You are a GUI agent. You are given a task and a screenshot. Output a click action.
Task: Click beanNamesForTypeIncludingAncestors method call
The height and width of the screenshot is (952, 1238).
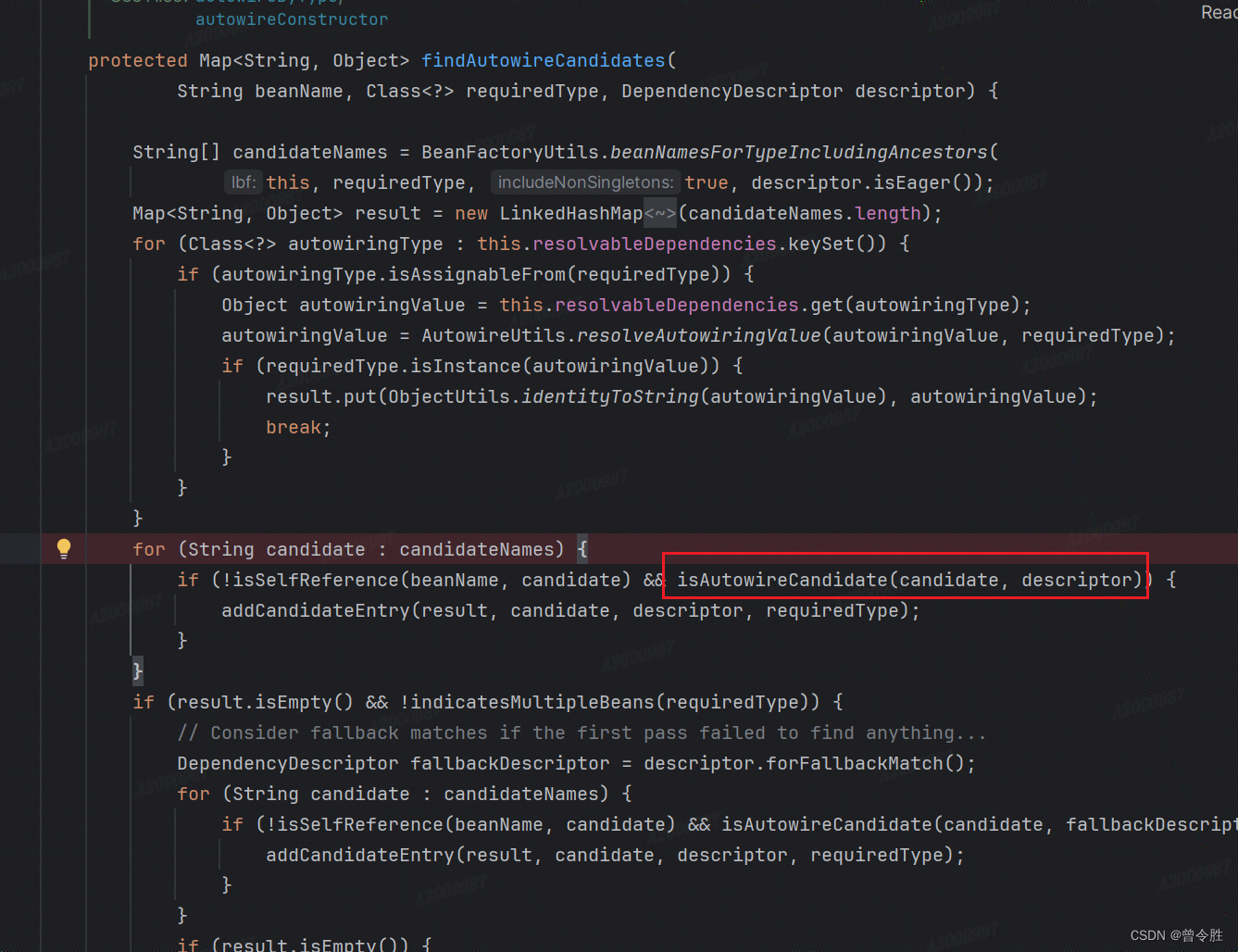coord(799,152)
